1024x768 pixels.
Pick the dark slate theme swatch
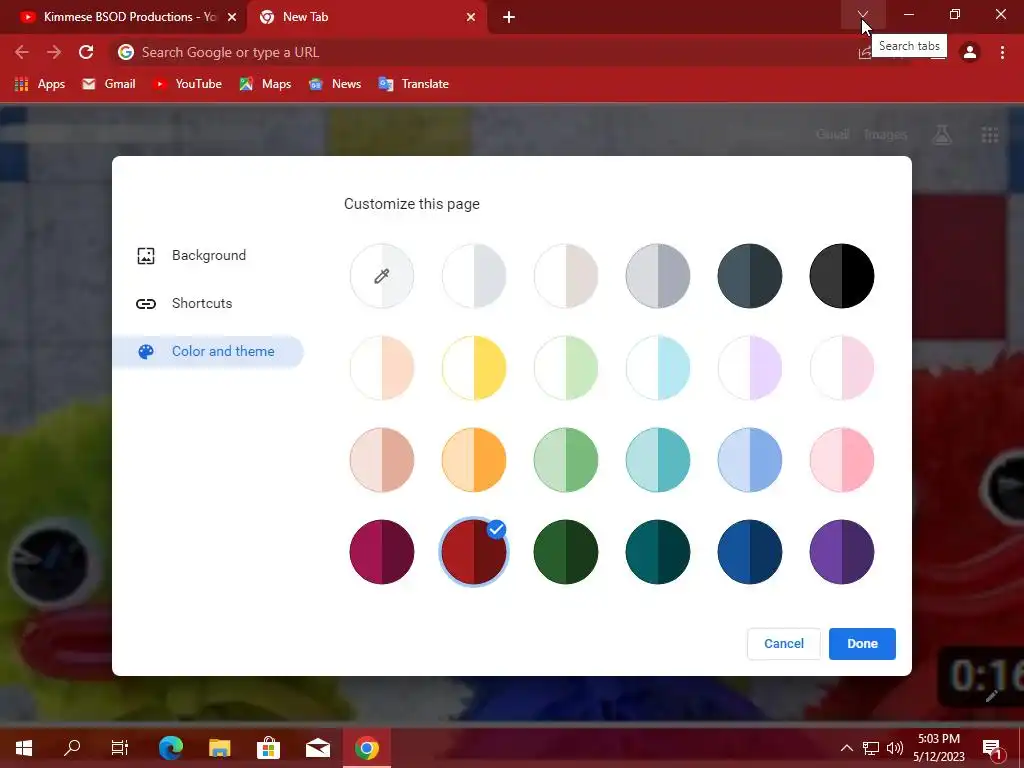tap(750, 276)
